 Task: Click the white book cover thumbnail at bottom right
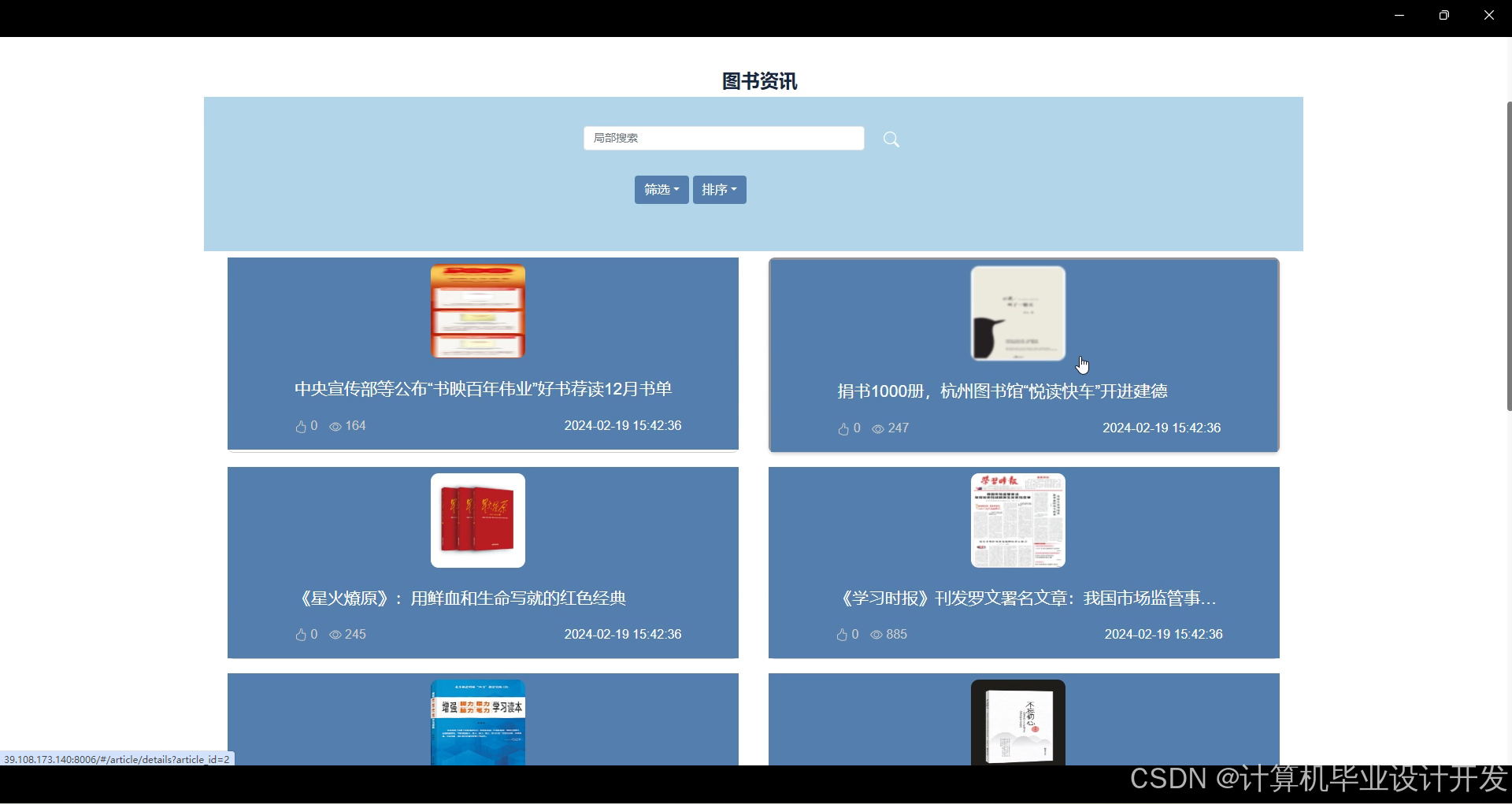pos(1018,722)
